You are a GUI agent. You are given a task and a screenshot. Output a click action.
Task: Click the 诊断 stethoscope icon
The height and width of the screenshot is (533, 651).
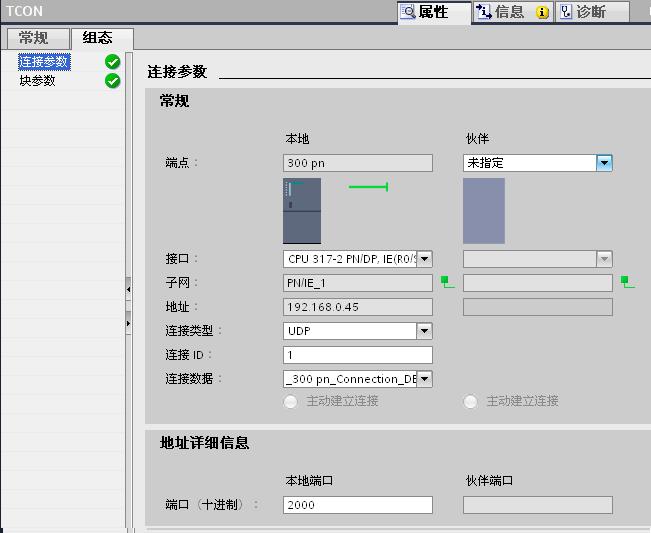pyautogui.click(x=565, y=12)
